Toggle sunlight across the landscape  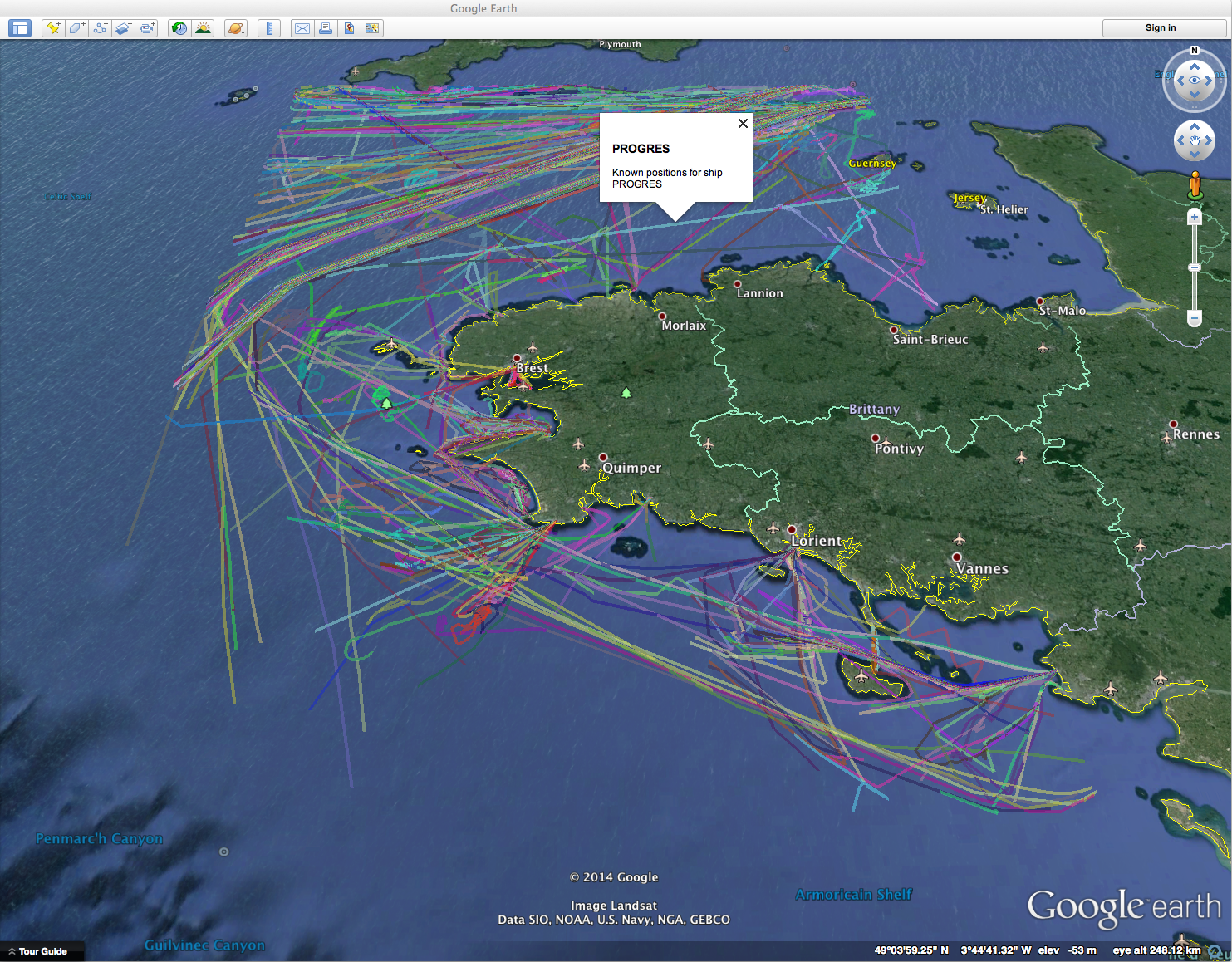[203, 28]
